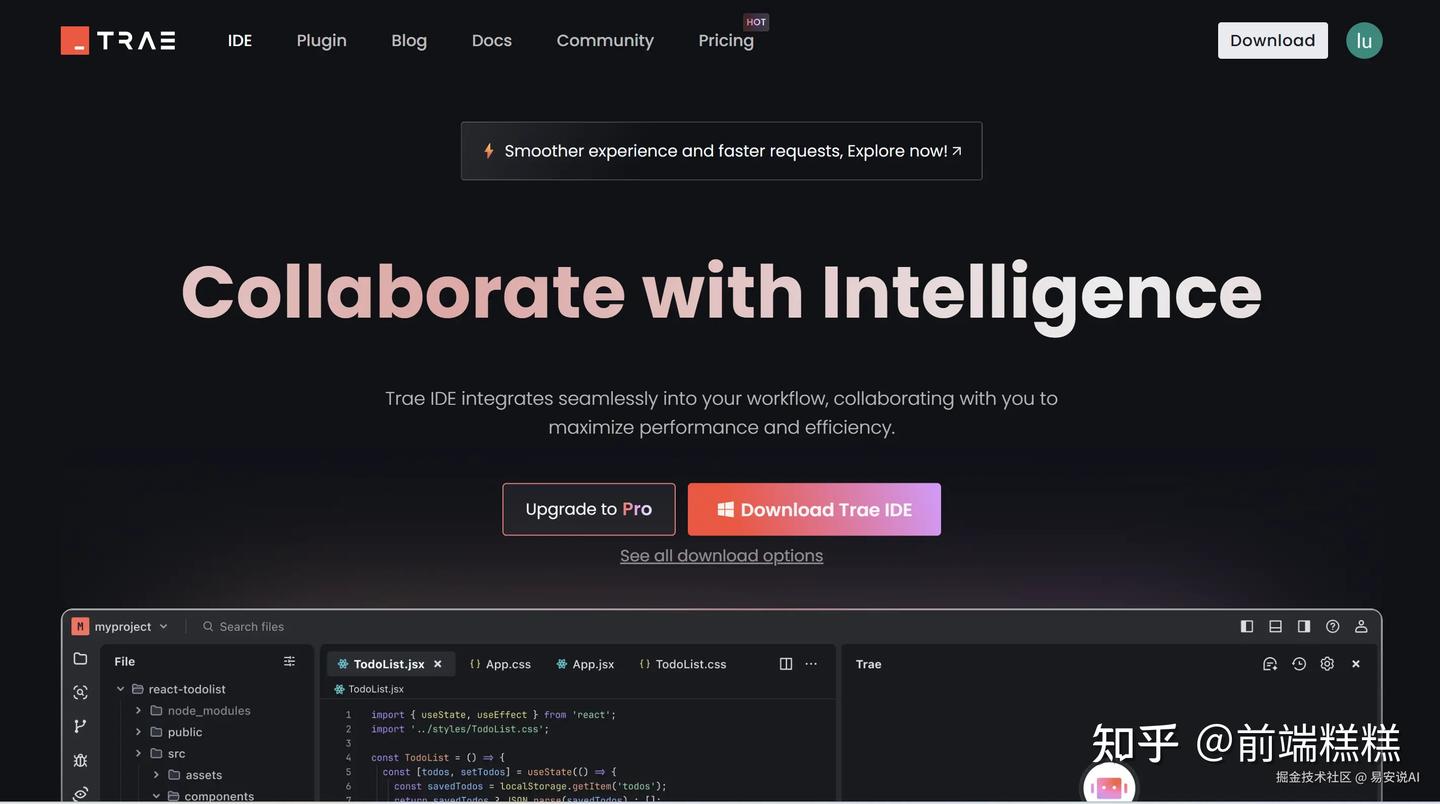Image resolution: width=1440 pixels, height=804 pixels.
Task: Open the myproject dropdown
Action: coord(120,627)
